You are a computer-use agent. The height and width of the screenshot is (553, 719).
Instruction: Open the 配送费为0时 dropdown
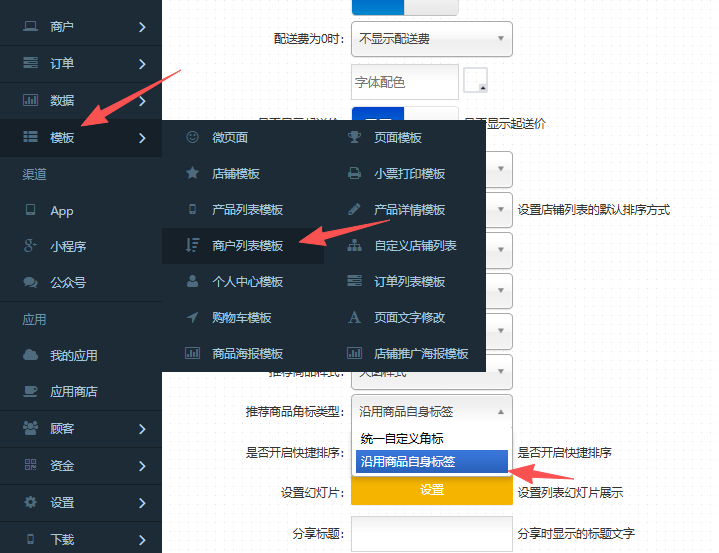432,39
